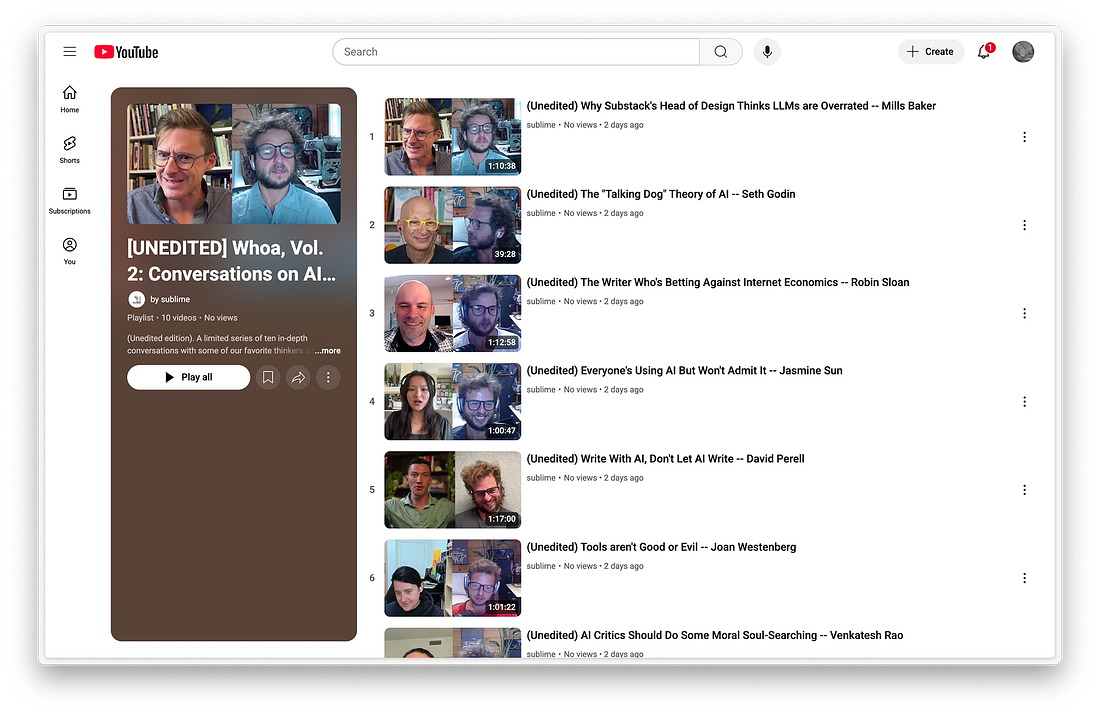Viewport: 1100px width, 715px height.
Task: Open David Perell video thumbnail
Action: [x=452, y=490]
